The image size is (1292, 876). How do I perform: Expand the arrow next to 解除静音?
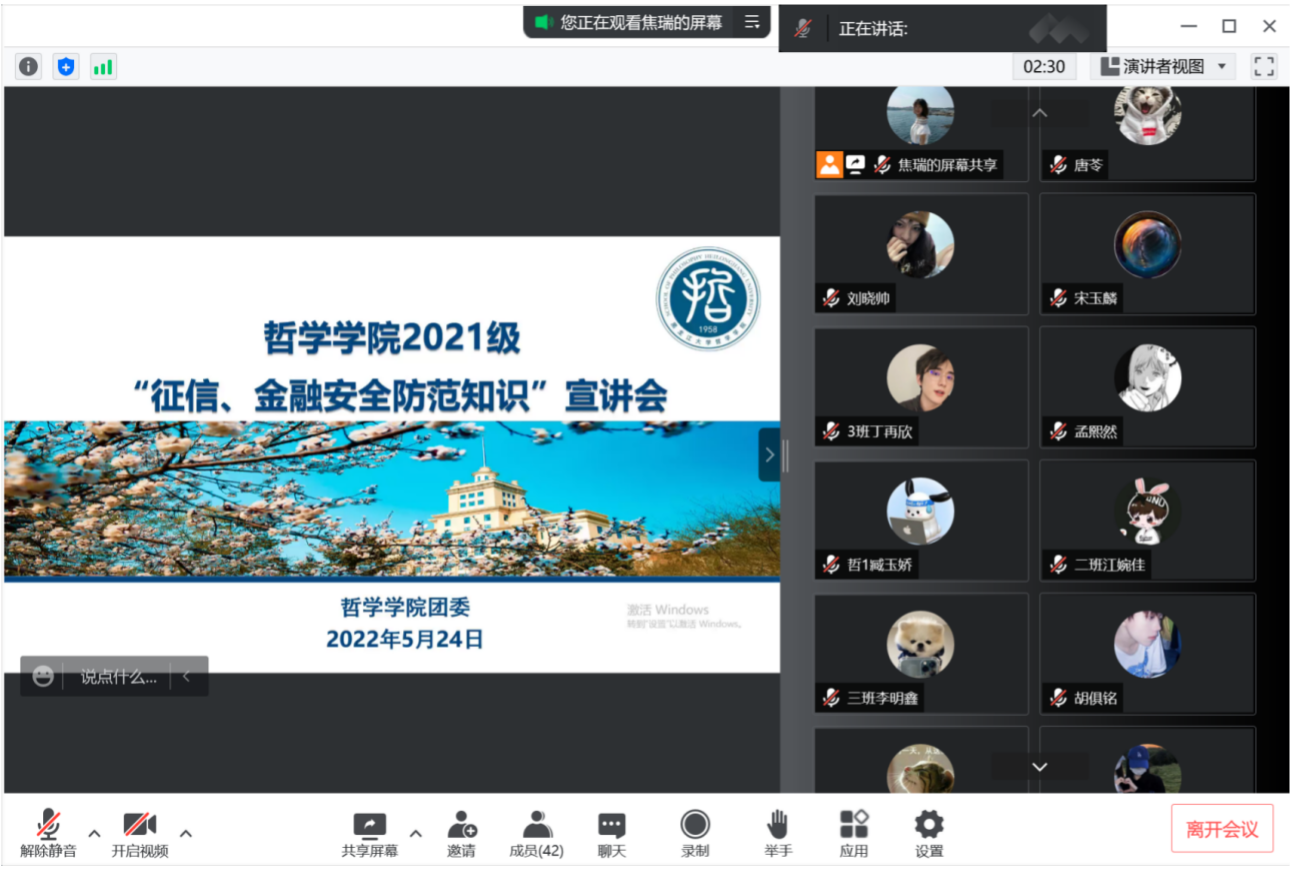point(94,833)
